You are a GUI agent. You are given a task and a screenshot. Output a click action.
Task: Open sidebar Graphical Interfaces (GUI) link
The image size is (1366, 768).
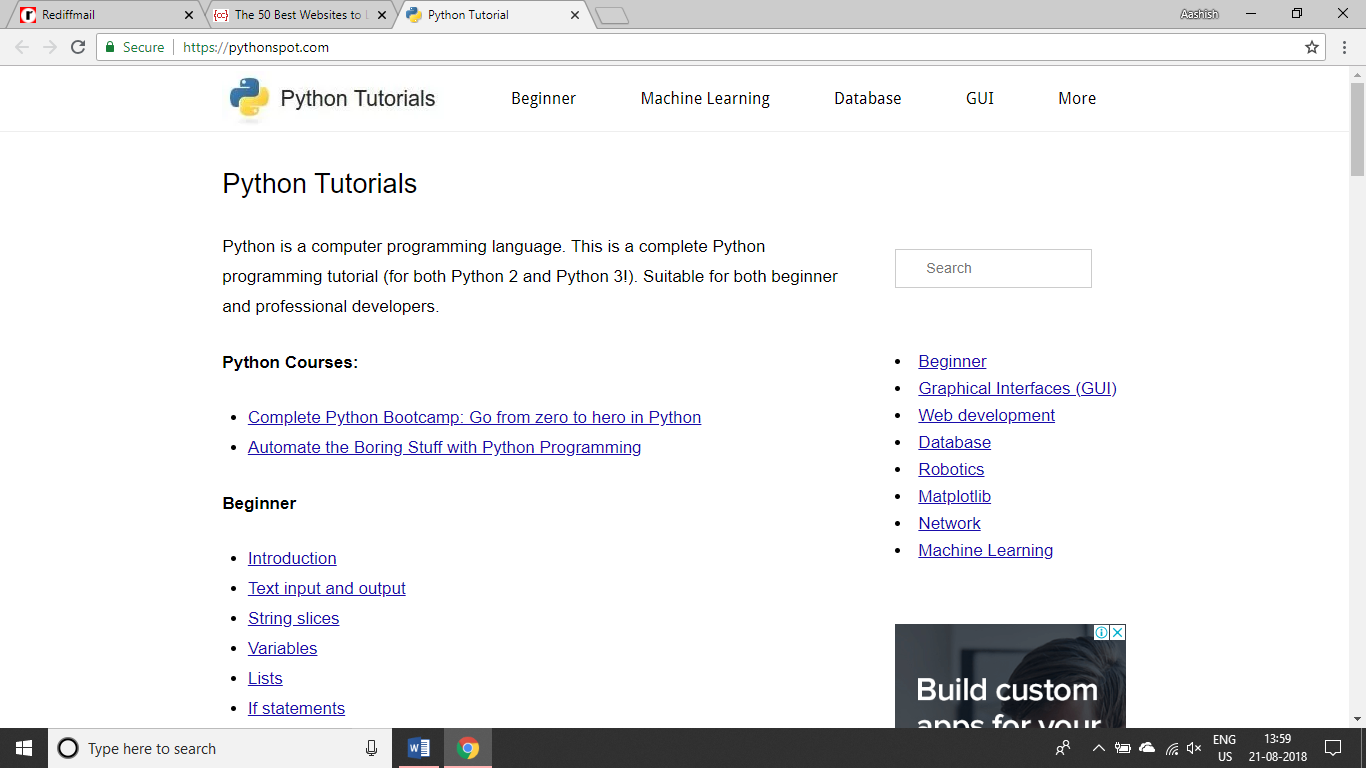pos(1017,388)
